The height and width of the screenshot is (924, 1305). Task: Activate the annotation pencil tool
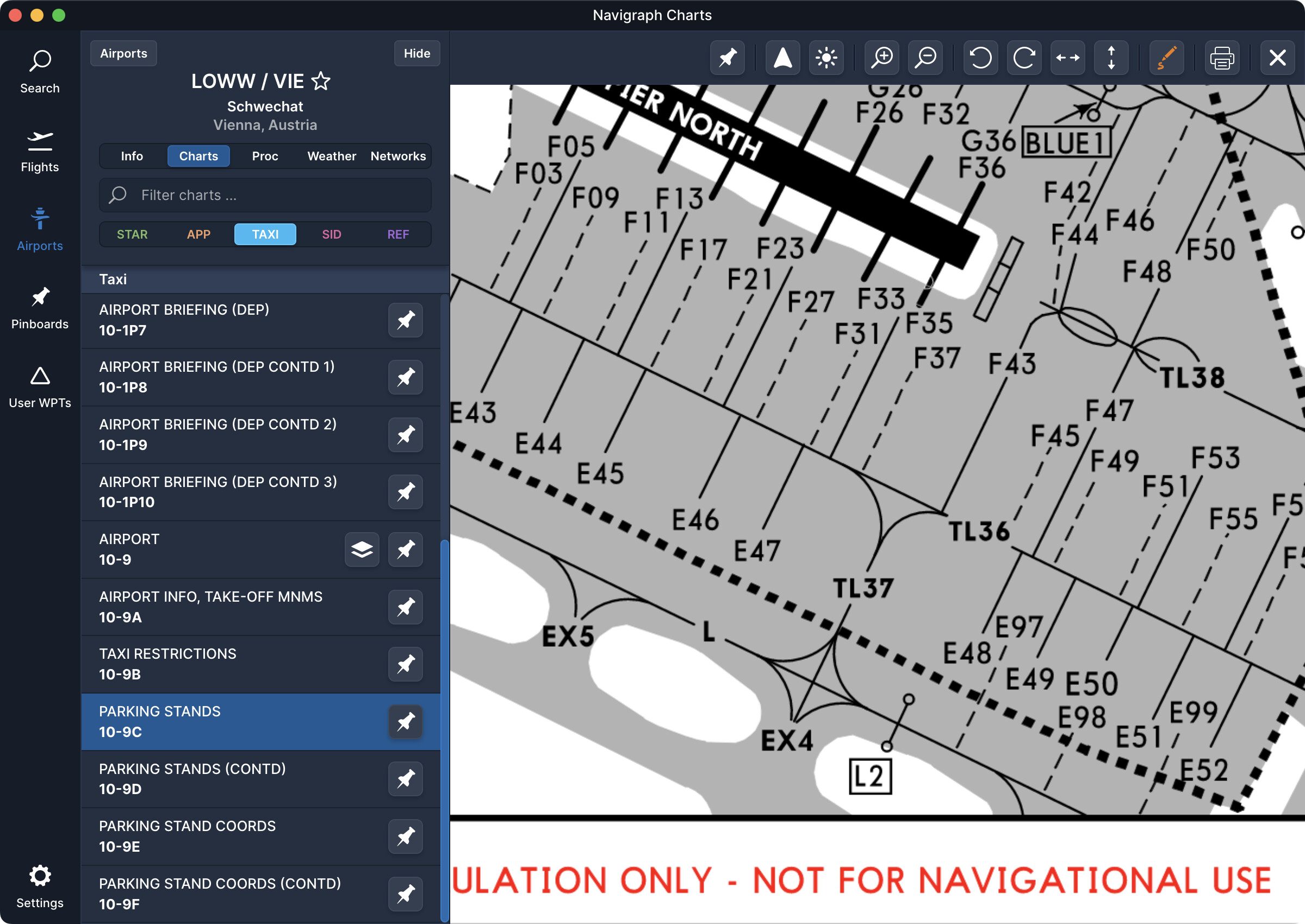(x=1167, y=58)
